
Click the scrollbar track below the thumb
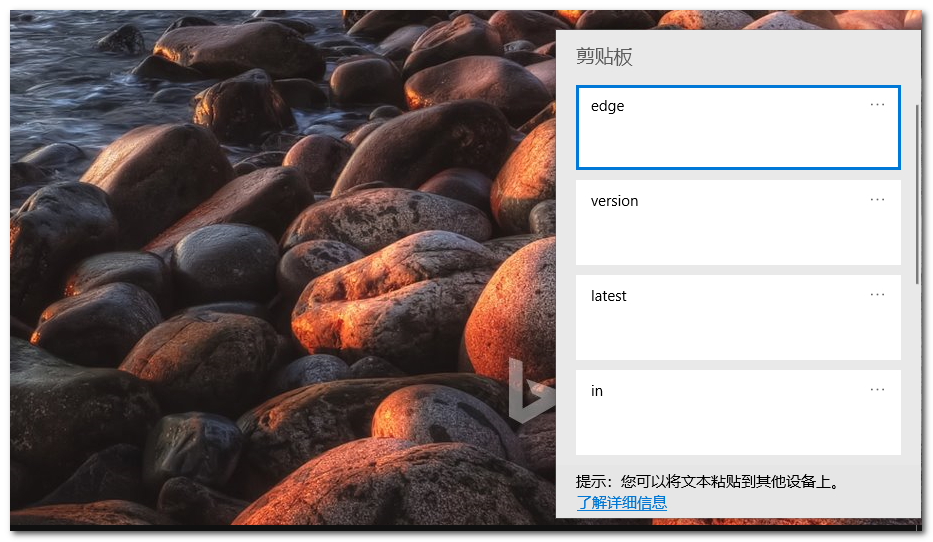click(x=918, y=370)
